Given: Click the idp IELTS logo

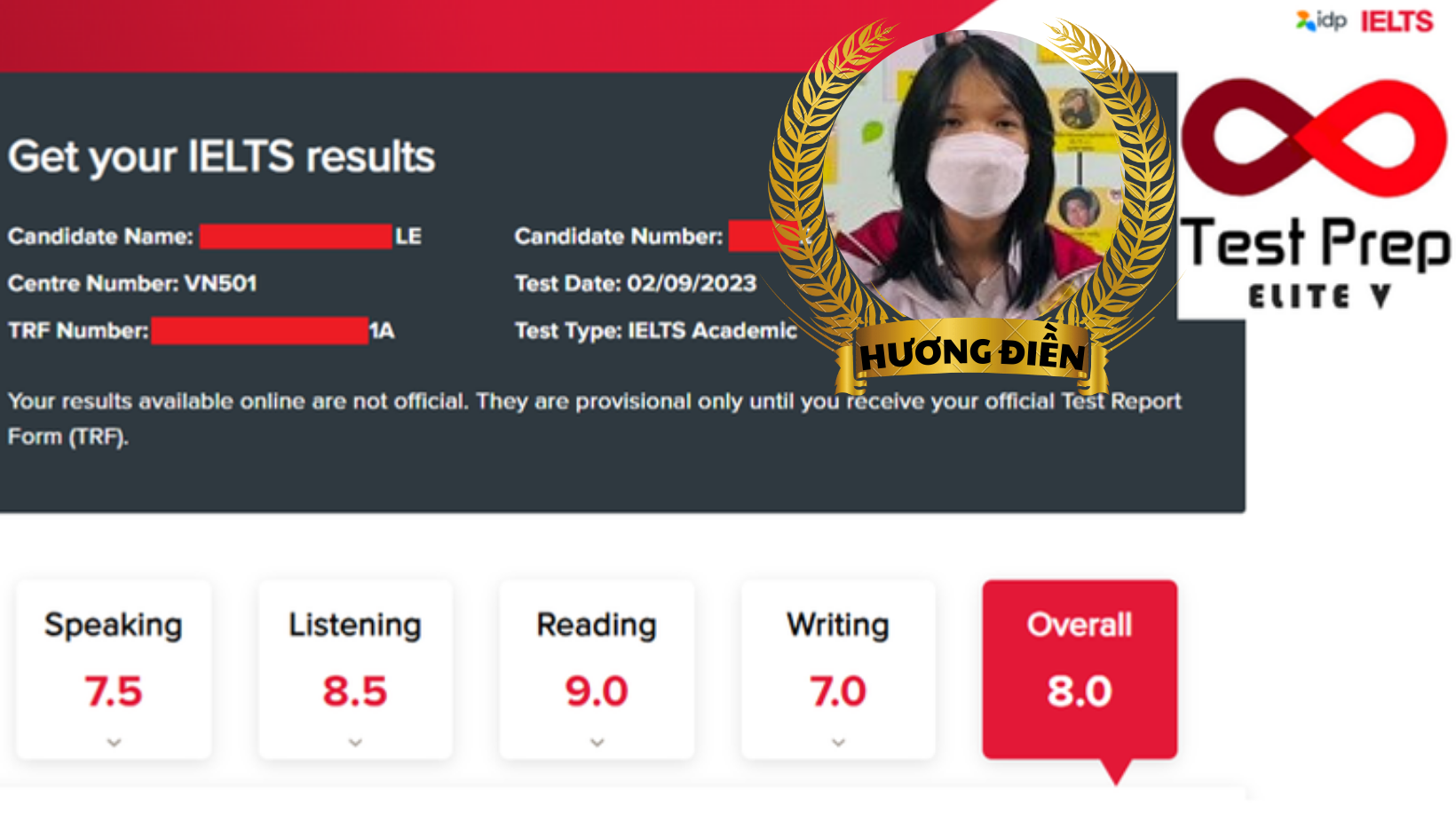Looking at the screenshot, I should coord(1365,20).
